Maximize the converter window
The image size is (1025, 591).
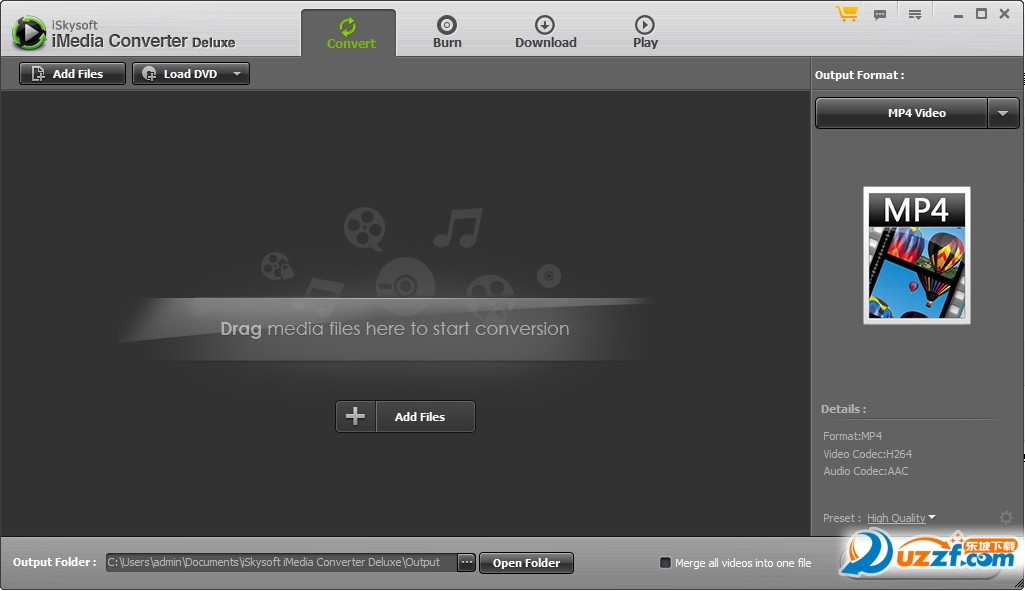click(x=981, y=14)
